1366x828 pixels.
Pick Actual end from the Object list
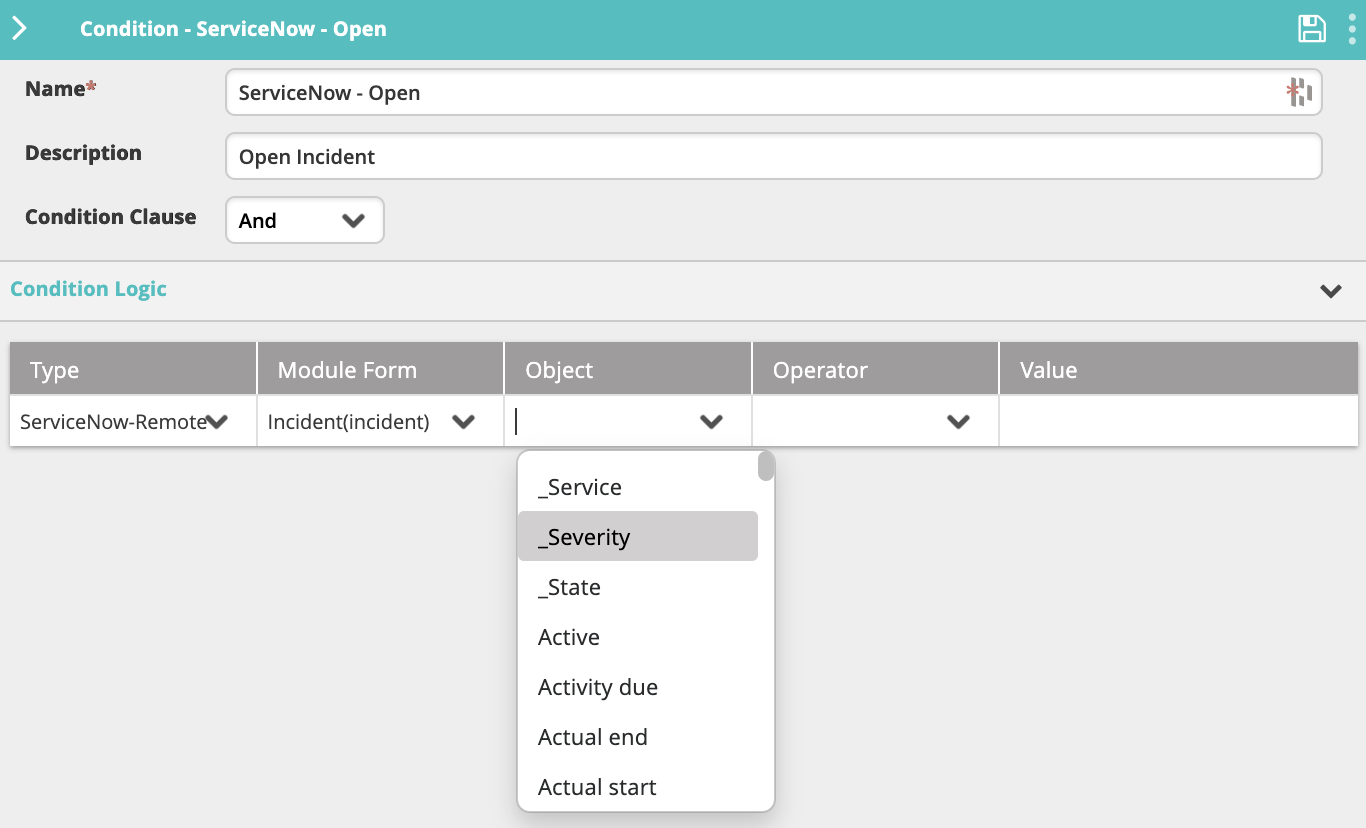tap(638, 737)
